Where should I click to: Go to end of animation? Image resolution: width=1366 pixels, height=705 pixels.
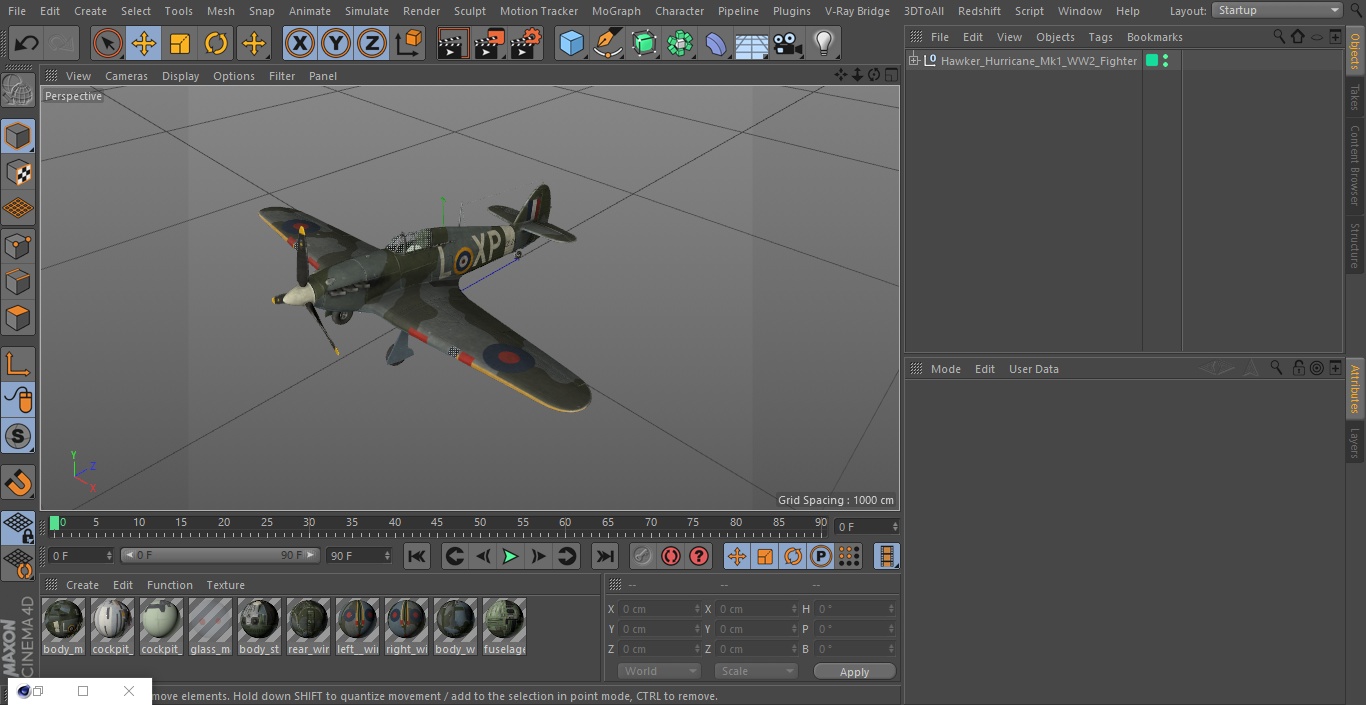(x=605, y=556)
